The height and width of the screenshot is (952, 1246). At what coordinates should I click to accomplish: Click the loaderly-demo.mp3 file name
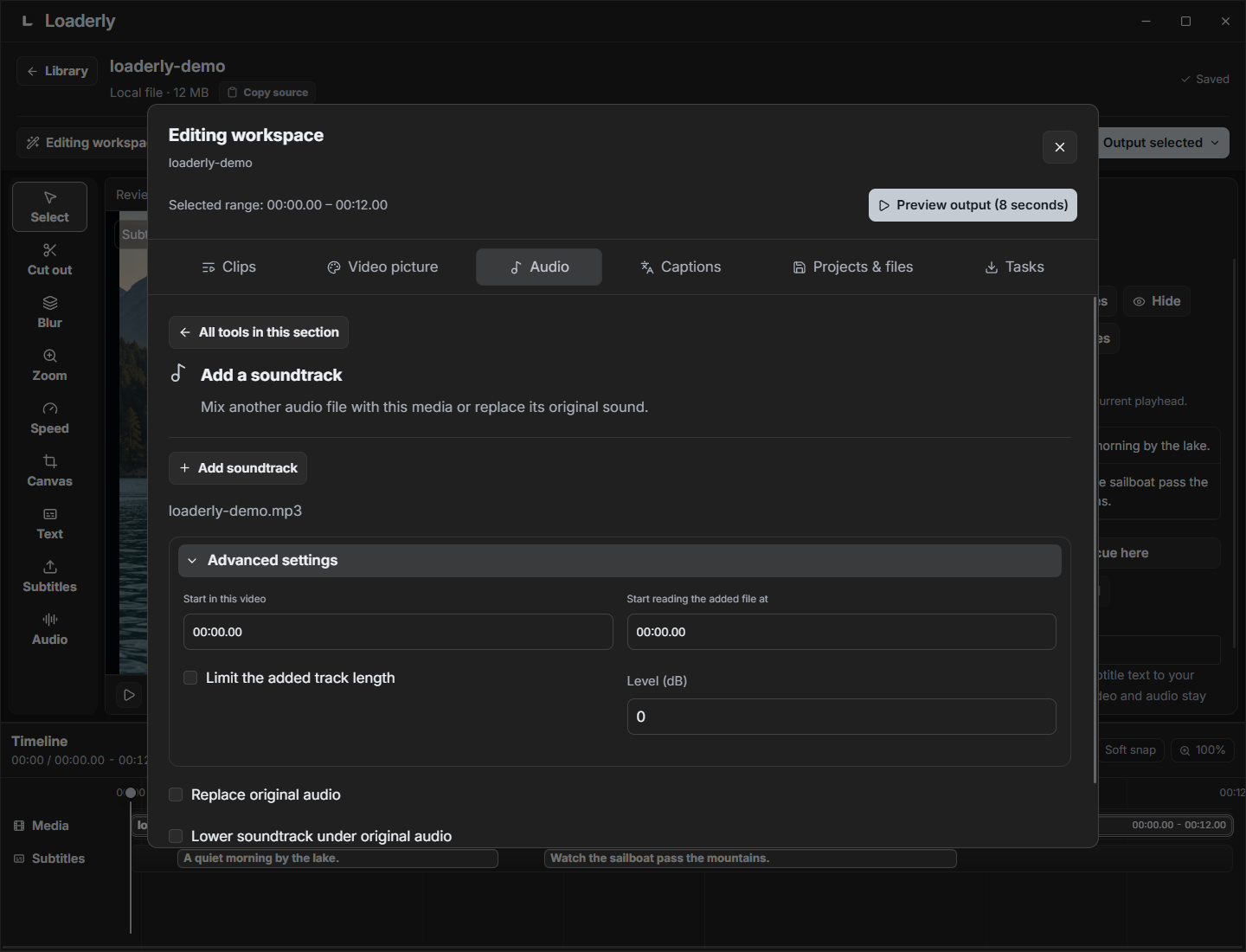click(x=235, y=511)
